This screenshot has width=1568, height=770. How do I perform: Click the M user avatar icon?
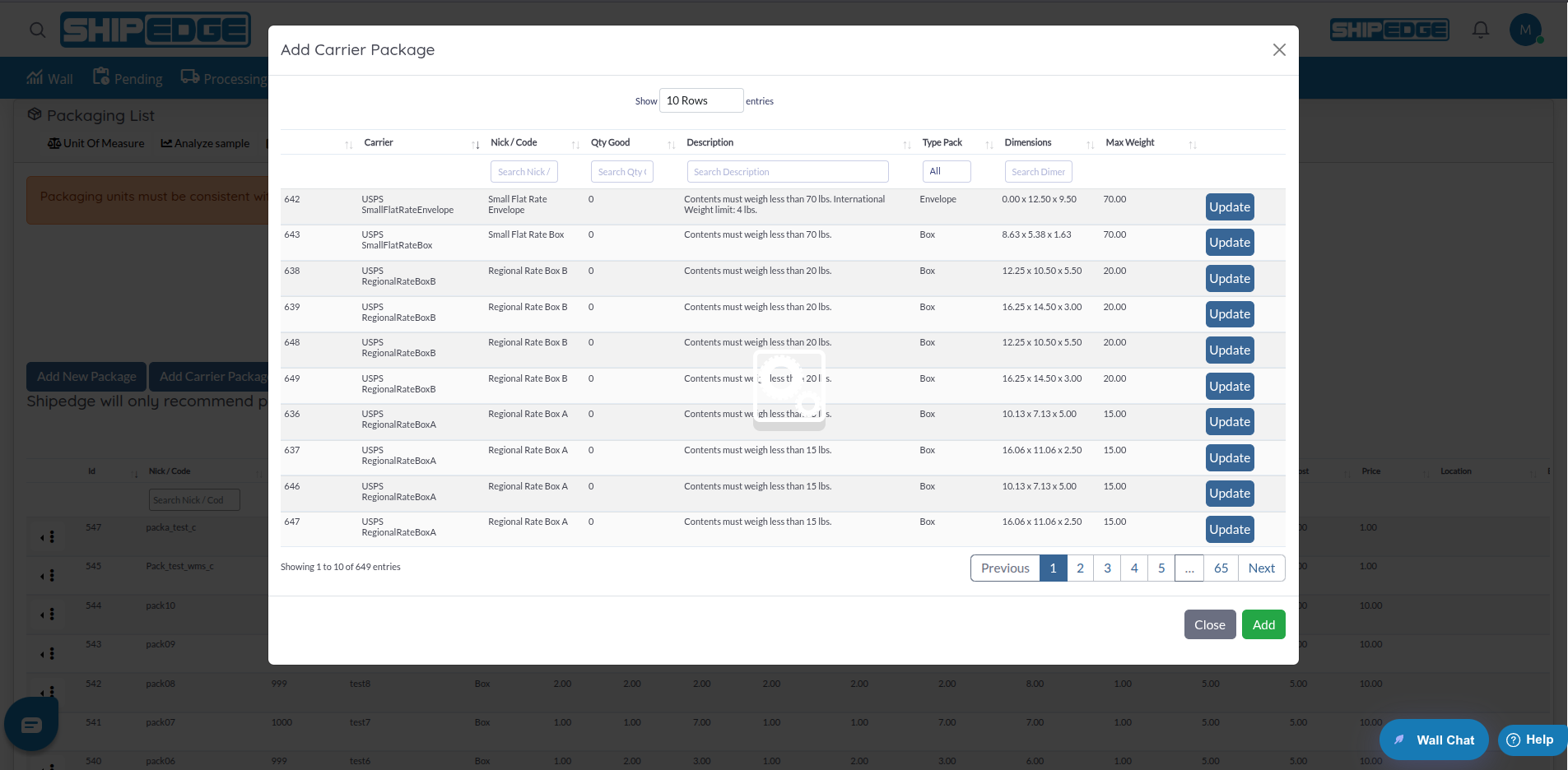click(1525, 30)
